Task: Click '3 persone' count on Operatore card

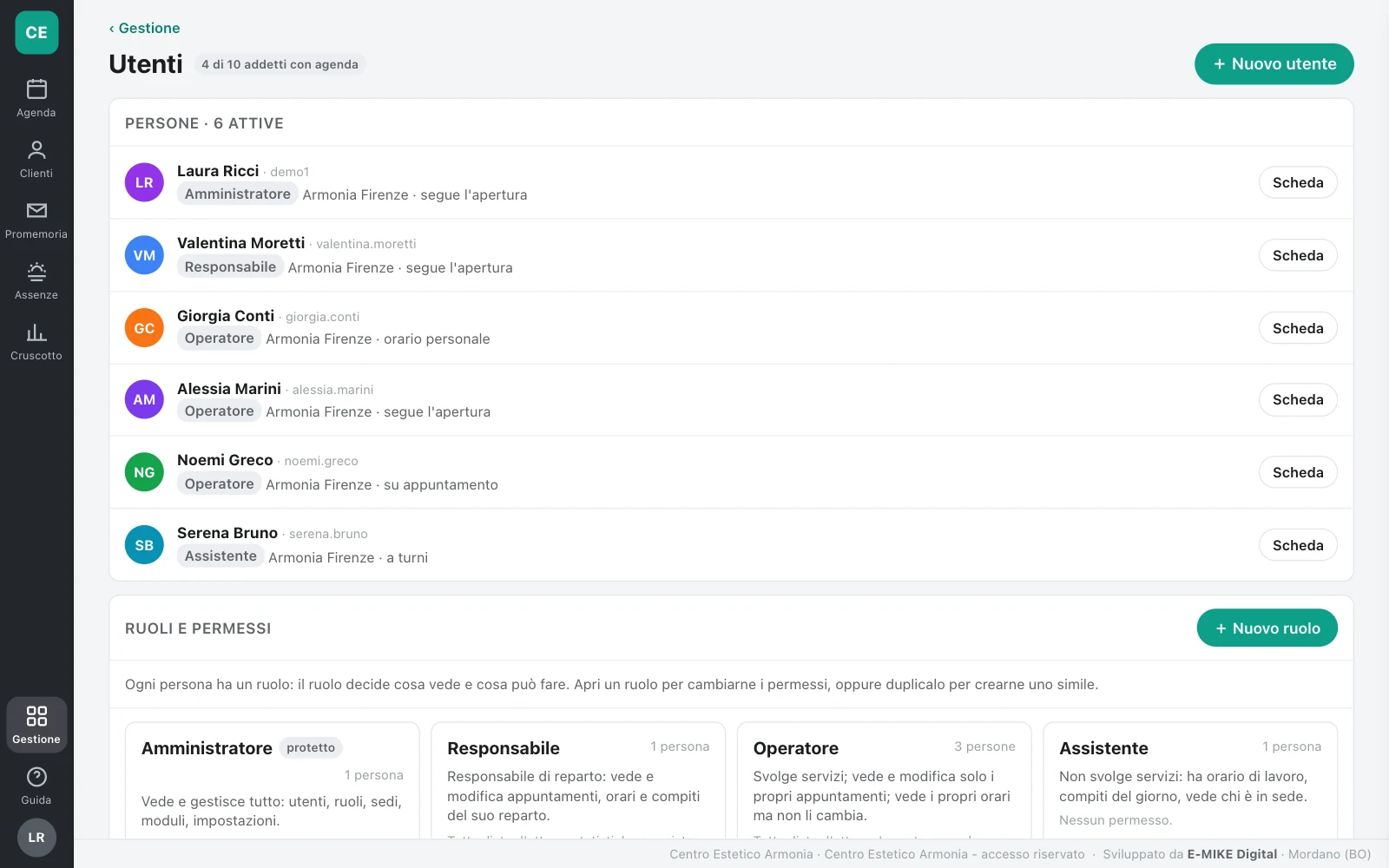Action: (x=984, y=746)
